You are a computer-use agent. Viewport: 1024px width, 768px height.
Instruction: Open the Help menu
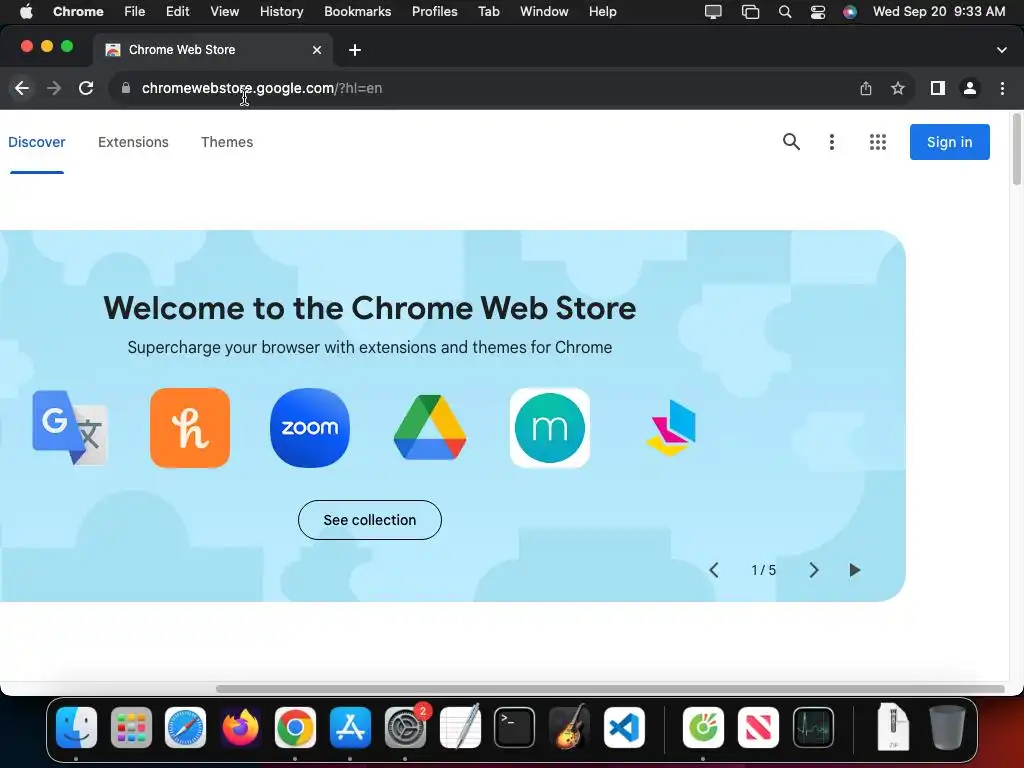[602, 11]
